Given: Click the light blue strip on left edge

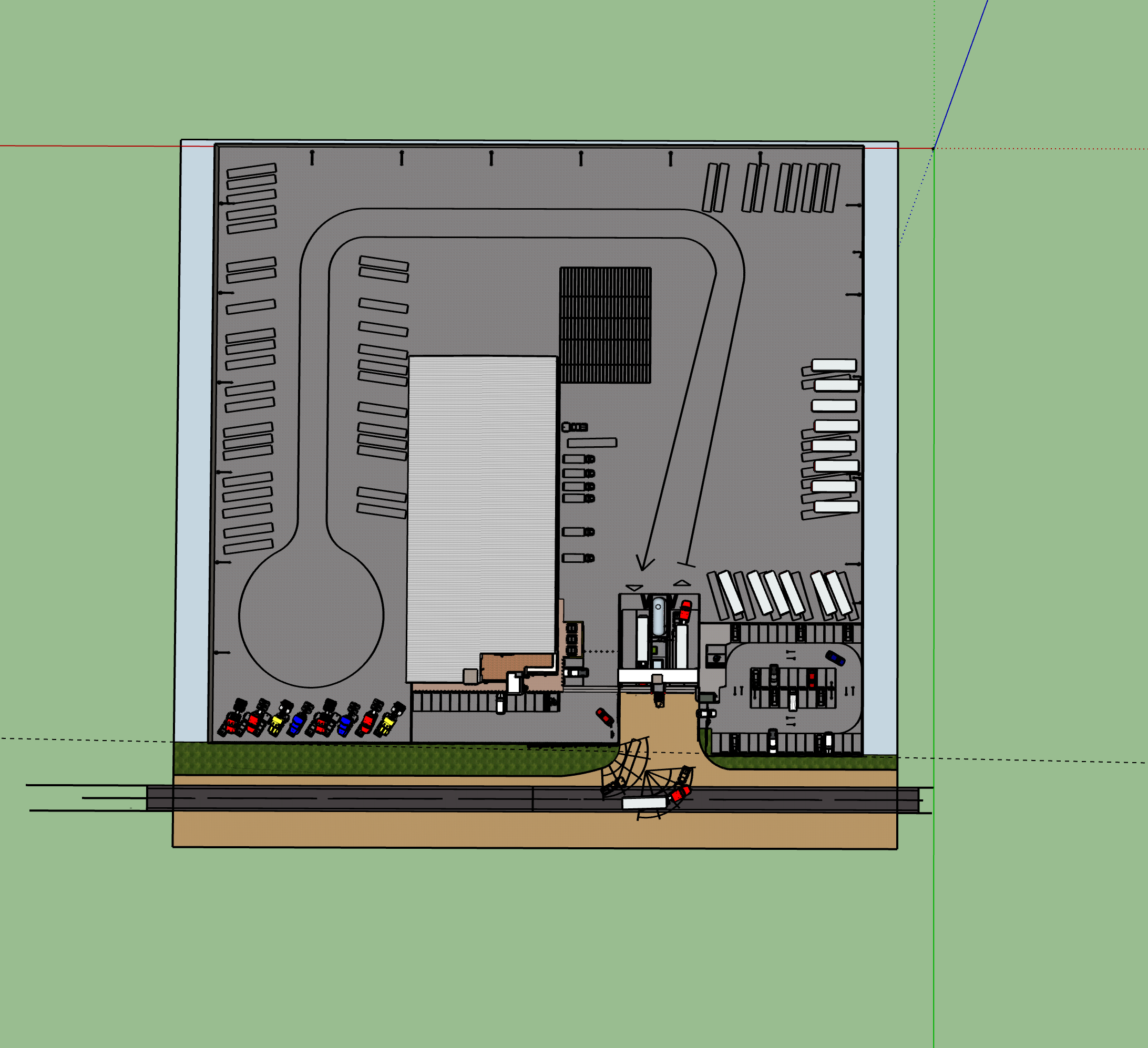Looking at the screenshot, I should [x=193, y=441].
